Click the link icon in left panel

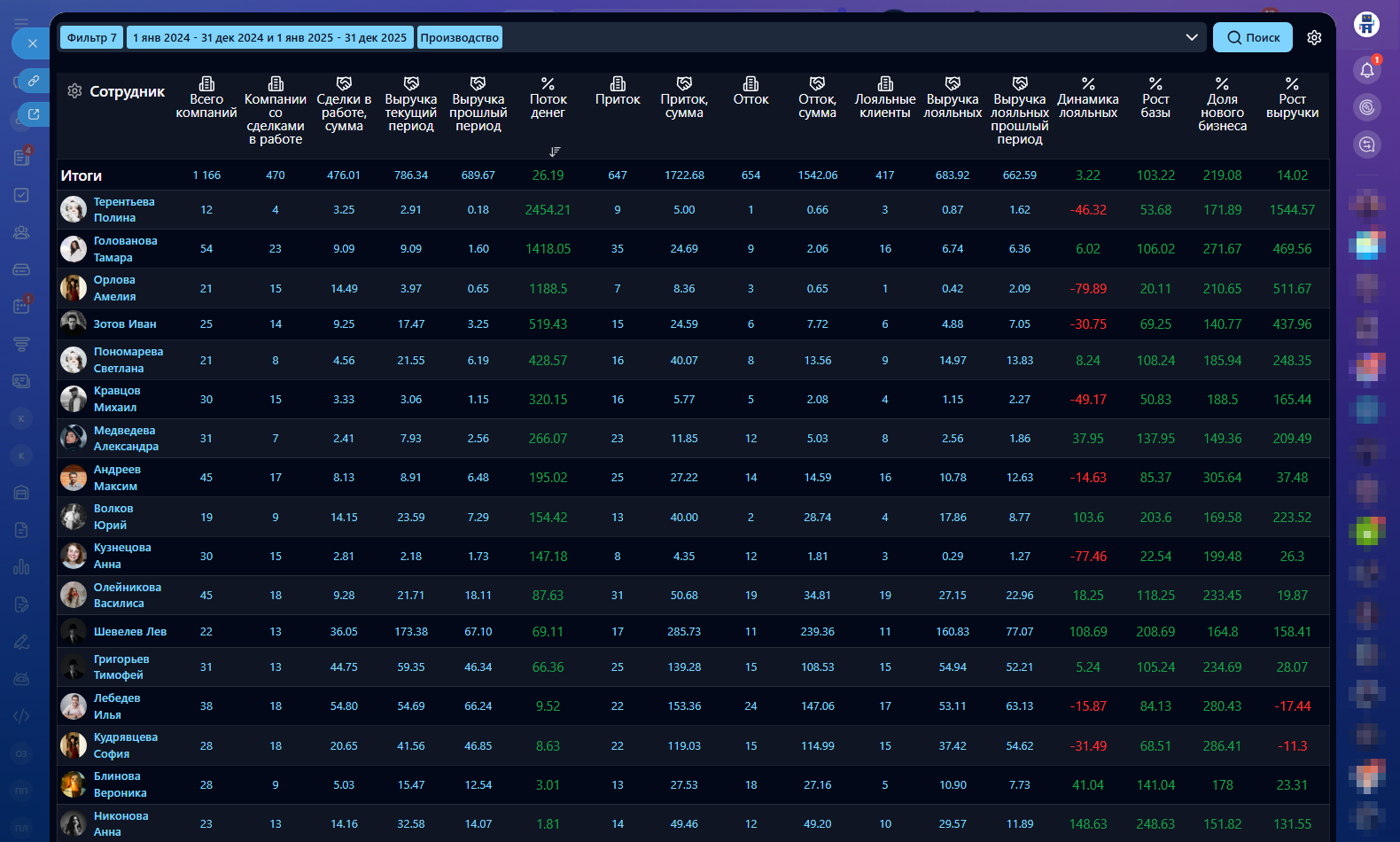click(33, 81)
